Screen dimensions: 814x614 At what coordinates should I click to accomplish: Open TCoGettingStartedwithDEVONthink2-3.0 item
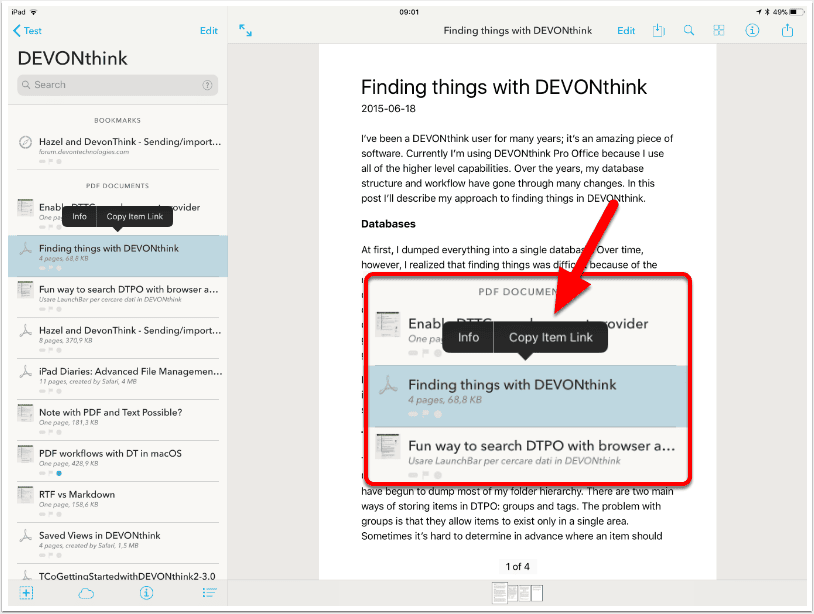coord(118,573)
